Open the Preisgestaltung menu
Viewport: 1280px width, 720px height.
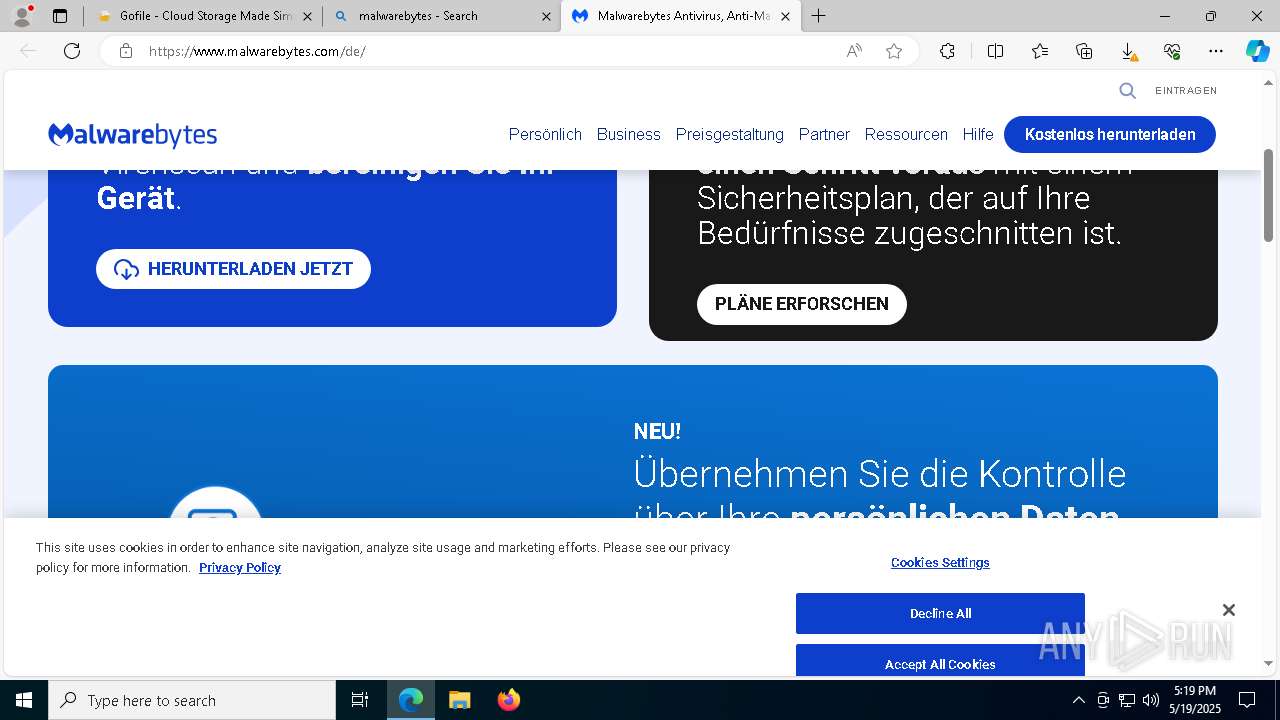(x=729, y=134)
